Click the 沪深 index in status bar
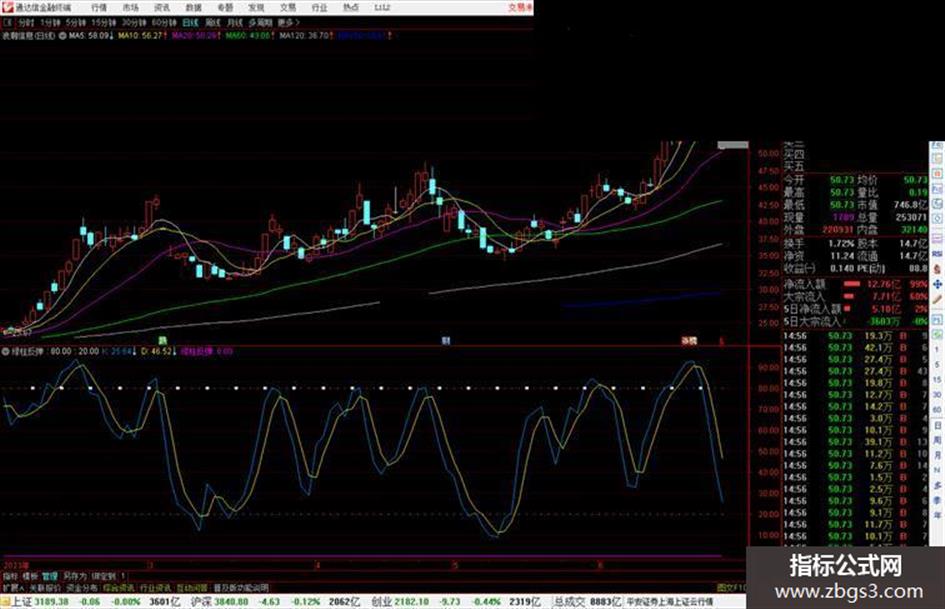The image size is (945, 609). pyautogui.click(x=201, y=602)
